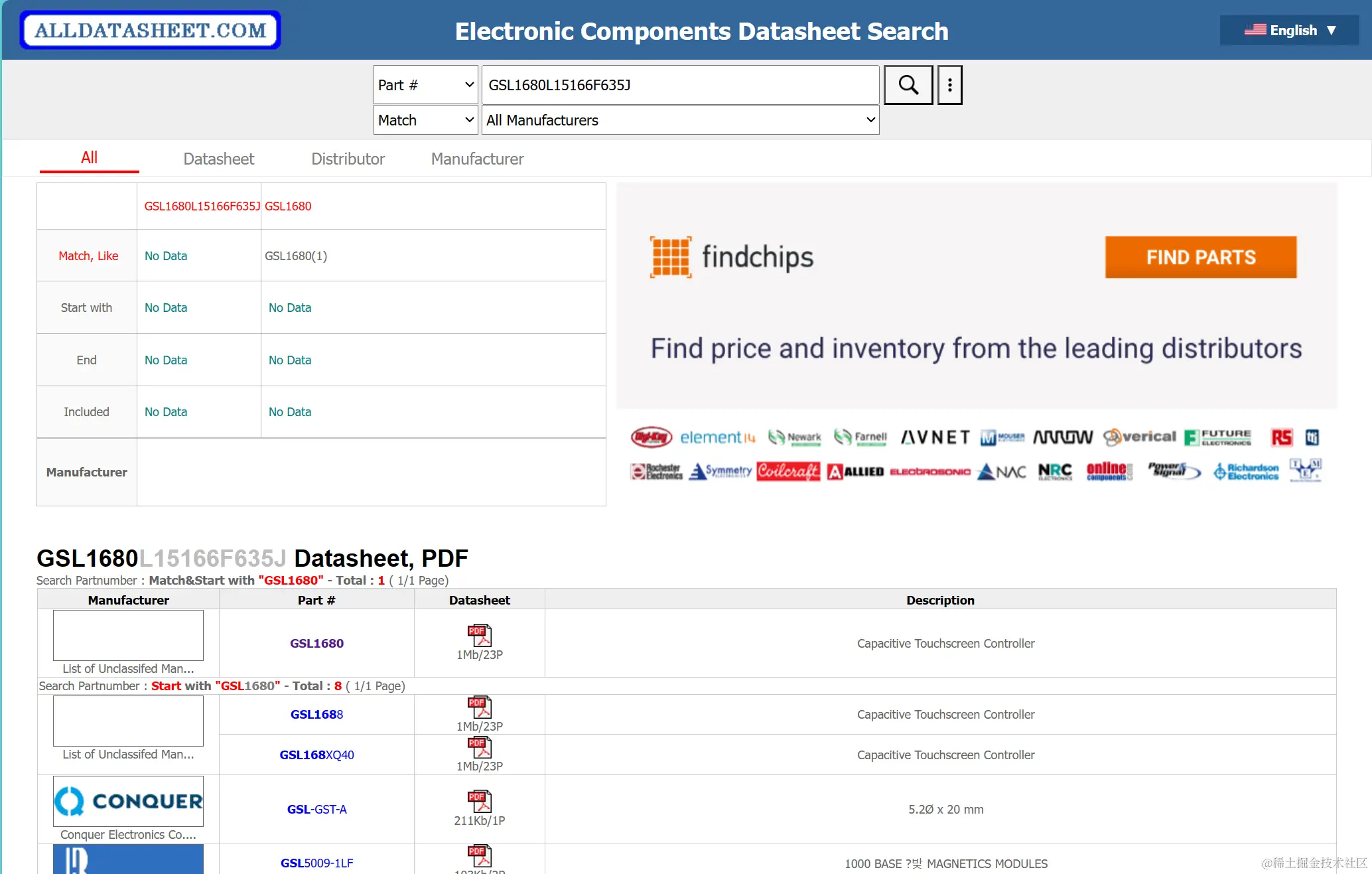This screenshot has width=1372, height=874.
Task: Open the GSL1680 PDF datasheet icon
Action: [x=479, y=635]
